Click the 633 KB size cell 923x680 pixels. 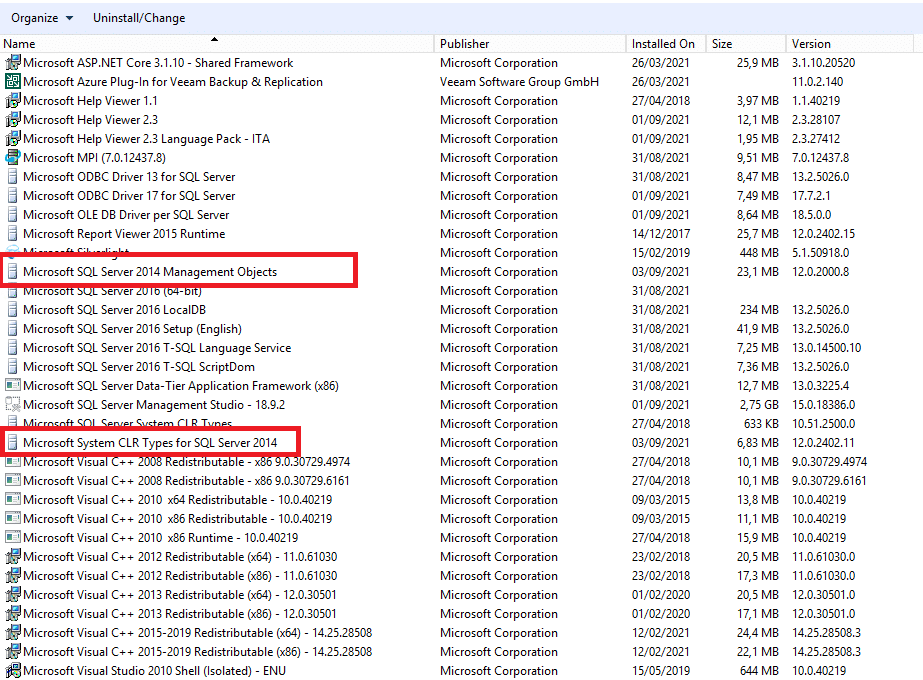pyautogui.click(x=761, y=423)
